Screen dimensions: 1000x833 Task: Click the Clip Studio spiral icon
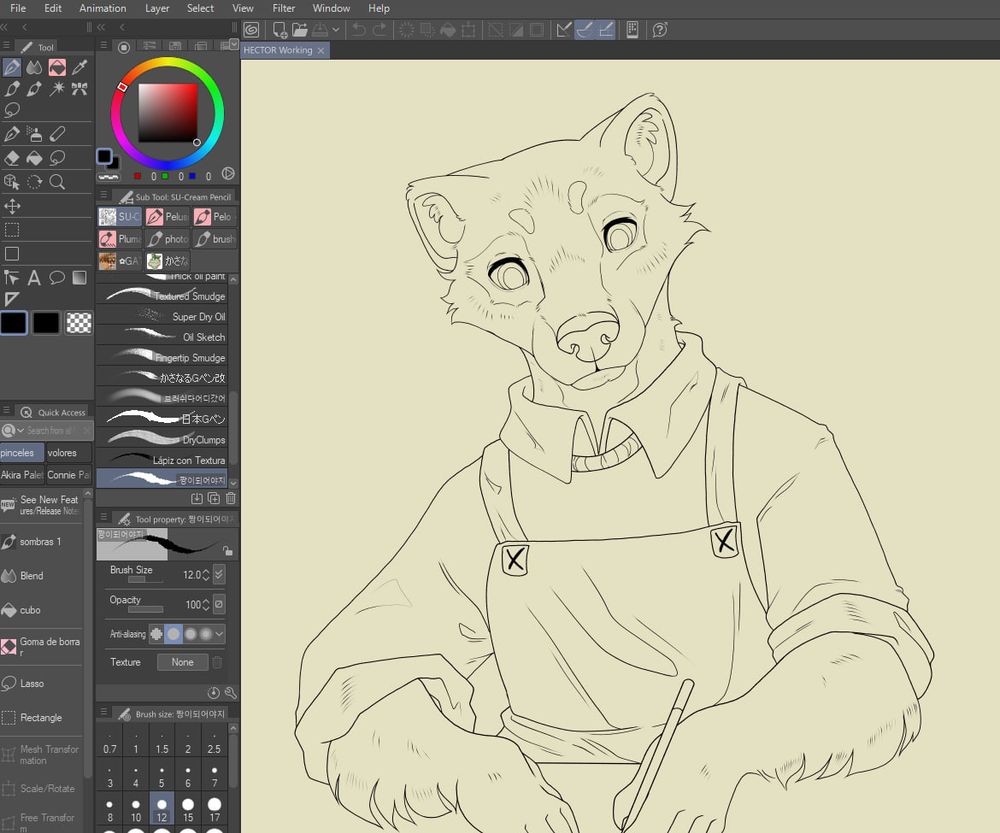(x=251, y=30)
